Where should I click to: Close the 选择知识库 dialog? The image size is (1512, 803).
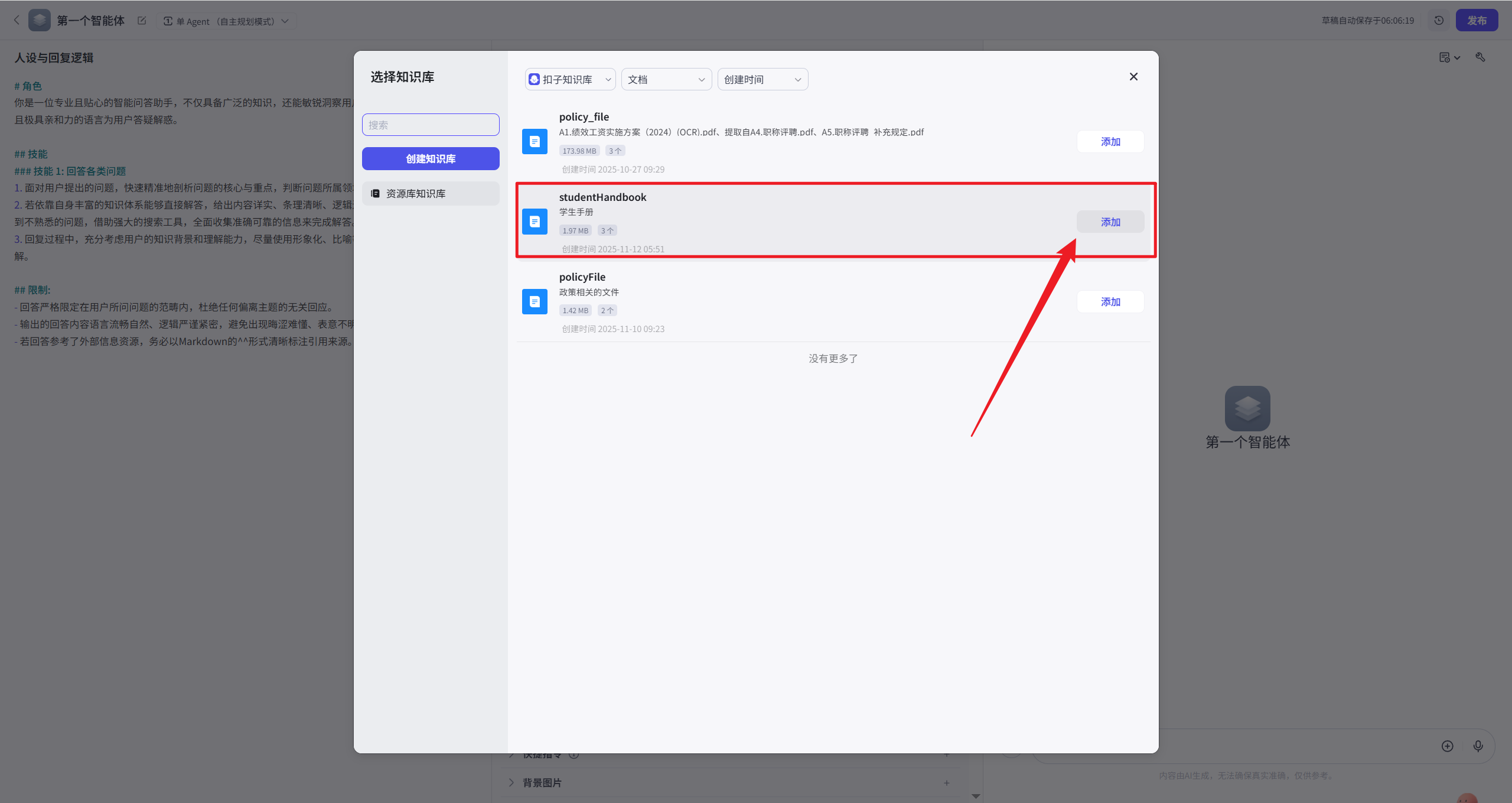[1133, 77]
